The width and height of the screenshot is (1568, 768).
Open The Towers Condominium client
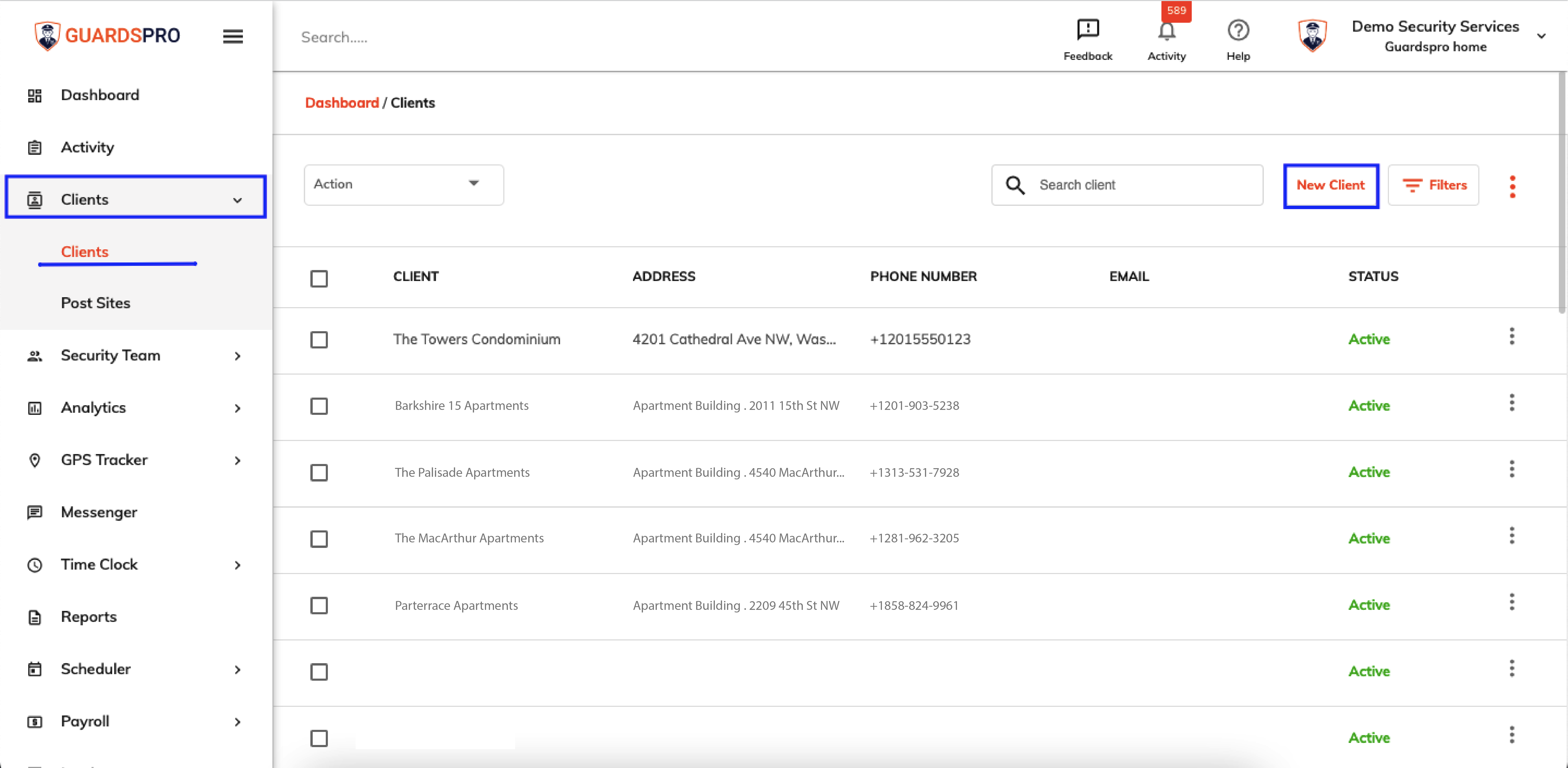pos(477,339)
